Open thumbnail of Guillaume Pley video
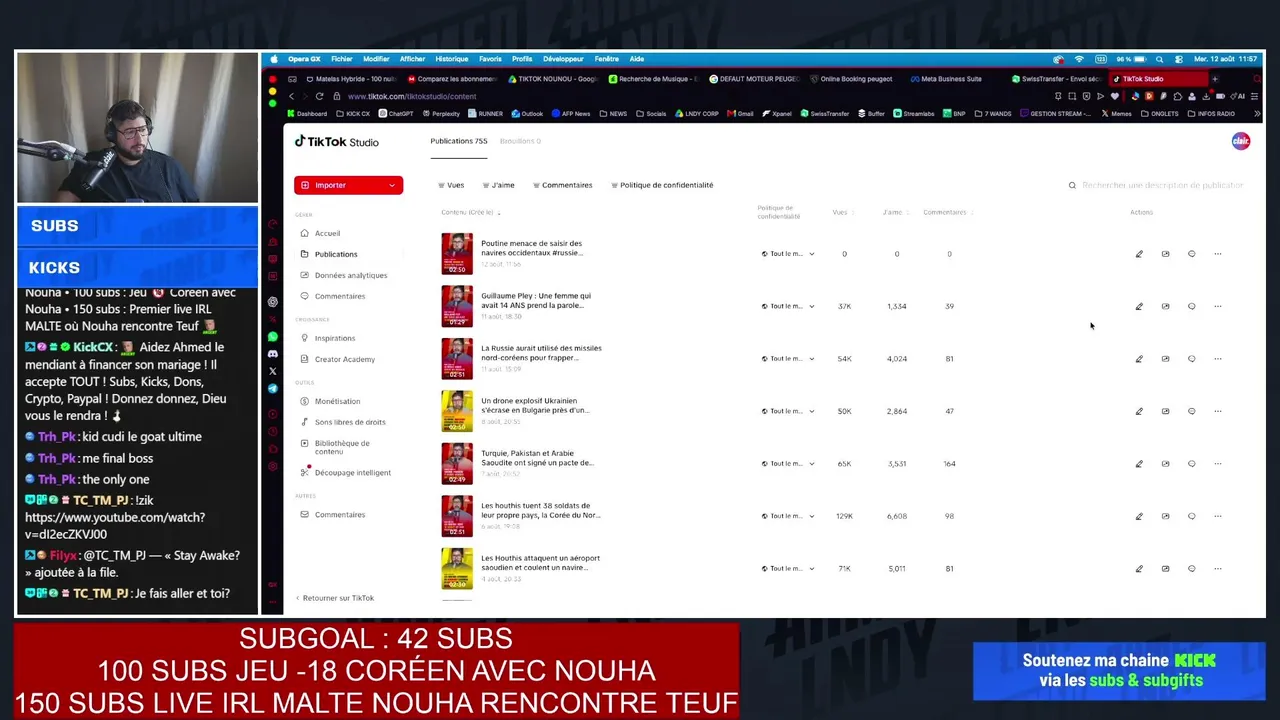Image resolution: width=1280 pixels, height=720 pixels. [x=457, y=306]
